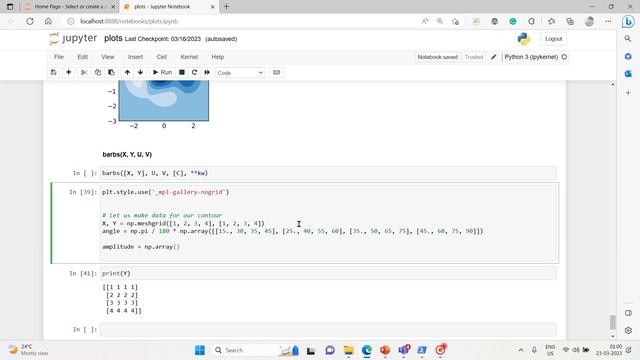Screen dimensions: 640x360
Task: Click the empty last code cell
Action: [328, 329]
